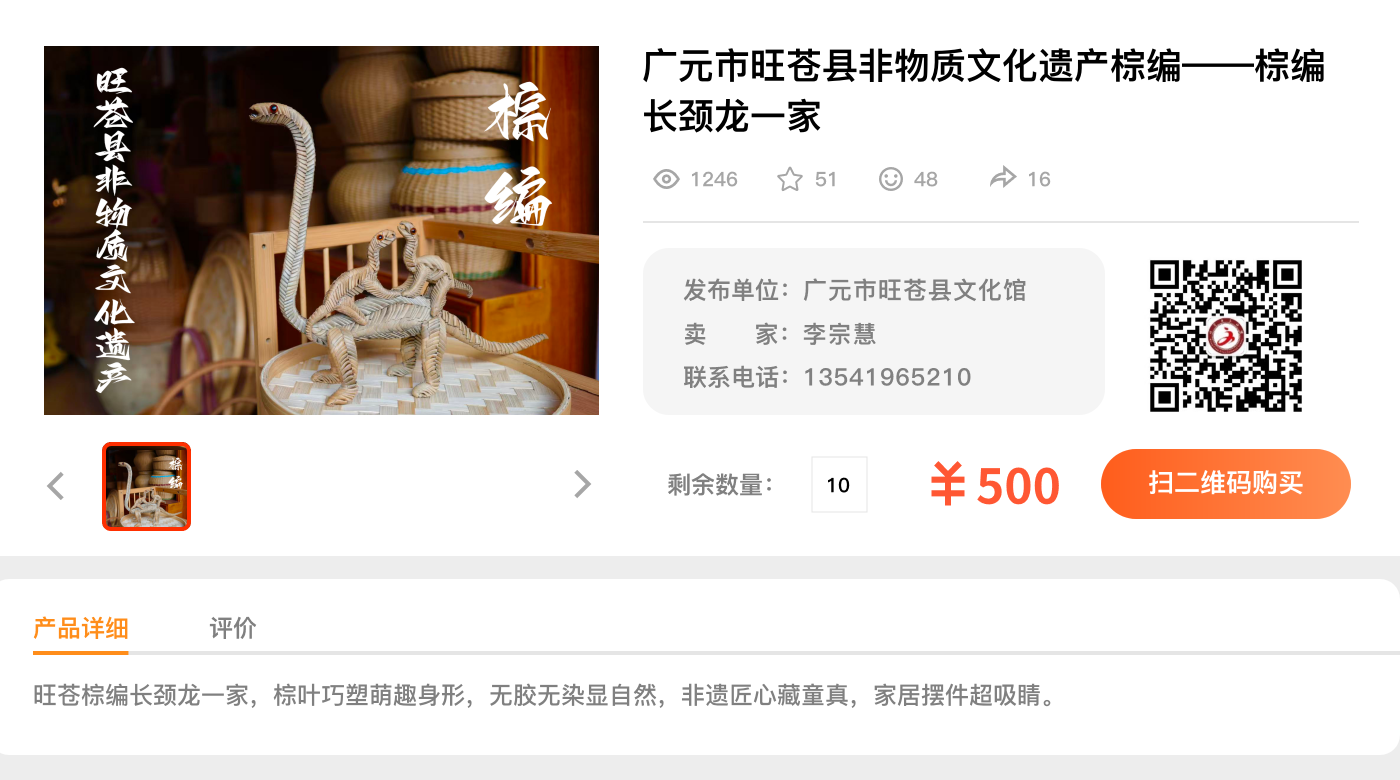Click the product title 棕编长颈龙一家
The width and height of the screenshot is (1400, 780).
point(984,91)
